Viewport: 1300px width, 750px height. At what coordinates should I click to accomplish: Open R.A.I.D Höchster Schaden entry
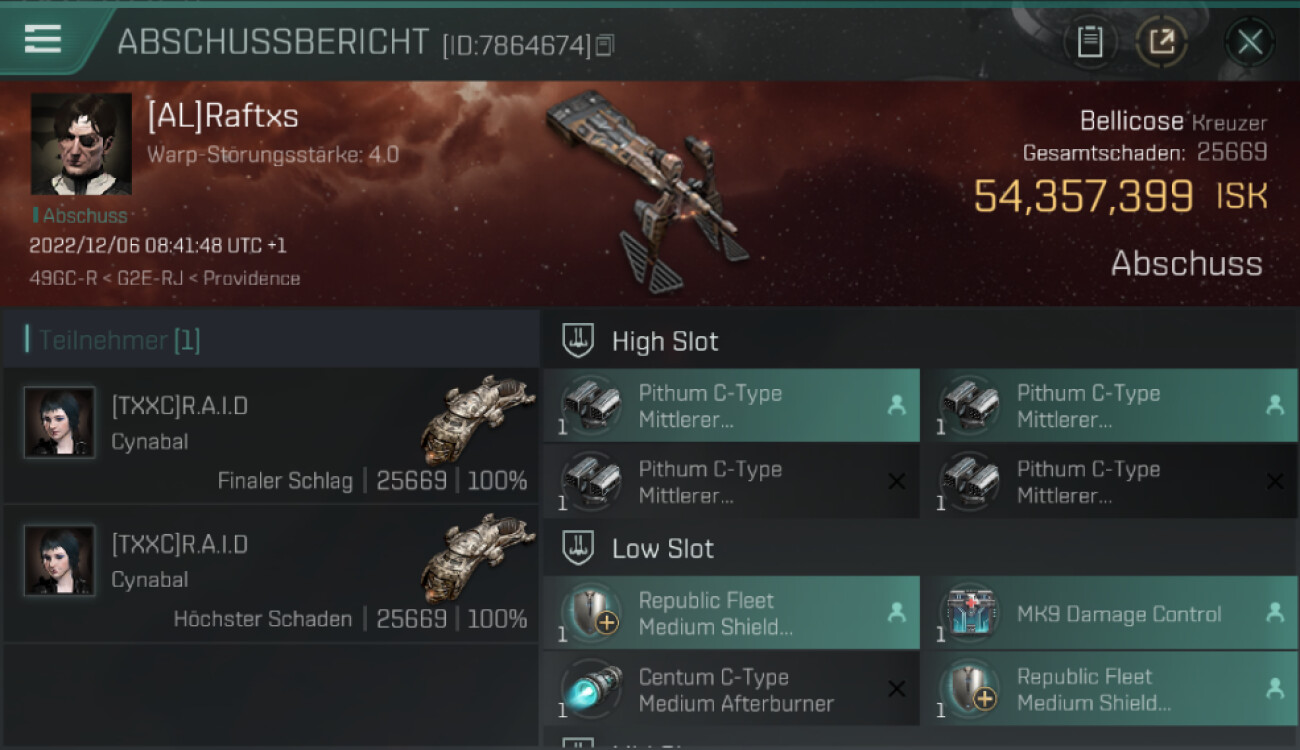271,573
